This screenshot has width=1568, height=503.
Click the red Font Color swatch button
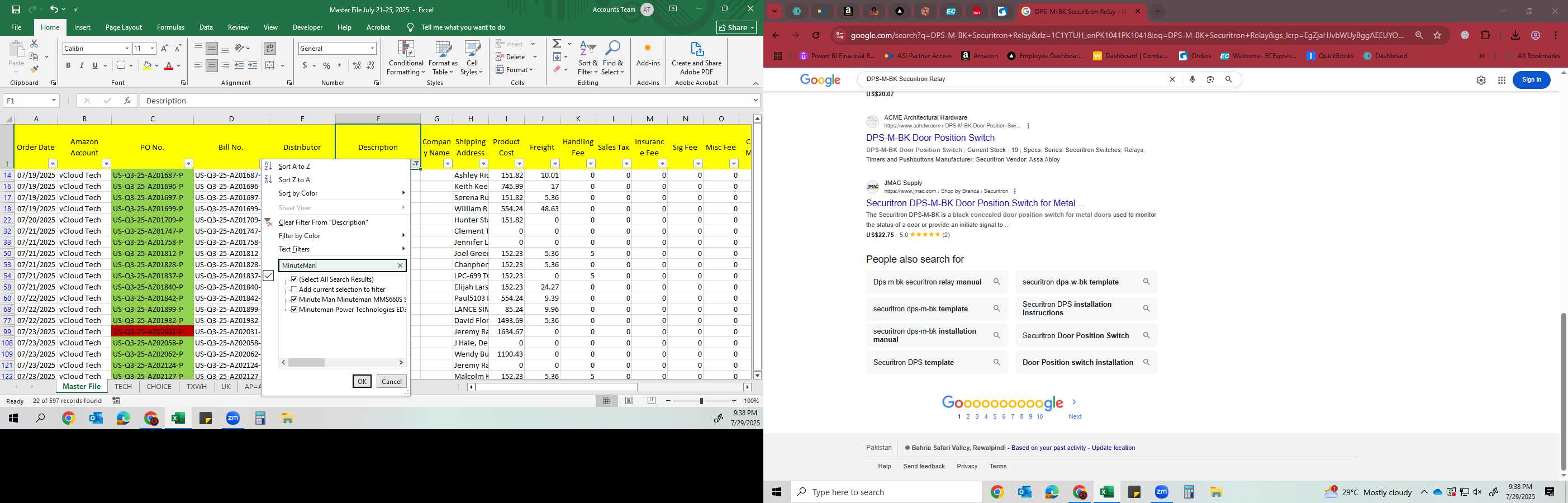[x=169, y=65]
